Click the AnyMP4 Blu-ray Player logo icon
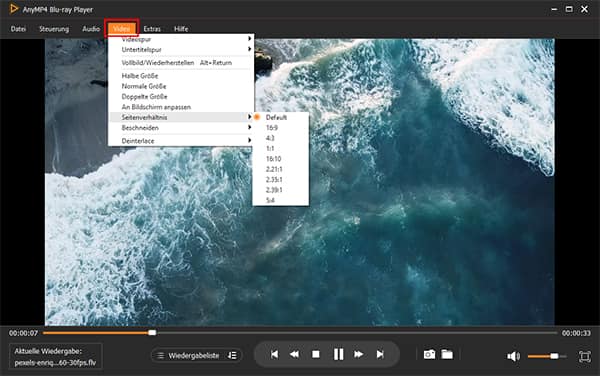This screenshot has height=376, width=600. pos(13,9)
